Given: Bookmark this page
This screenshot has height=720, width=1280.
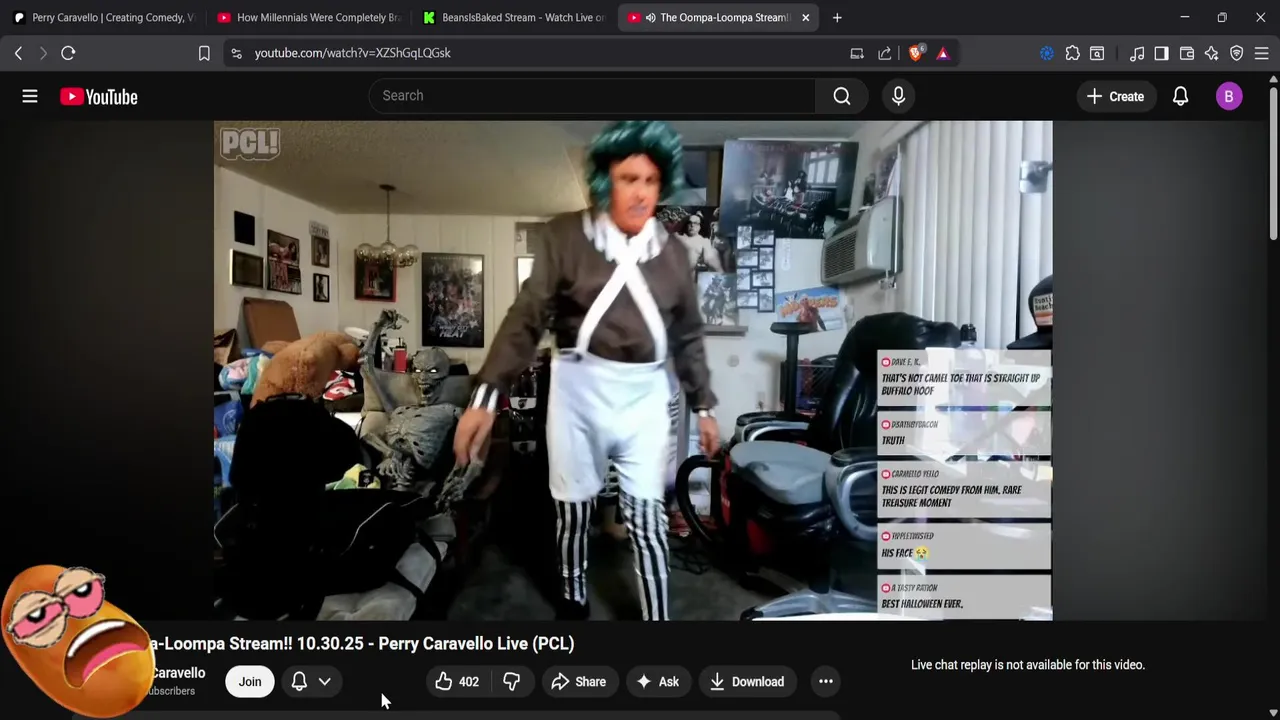Looking at the screenshot, I should tap(204, 53).
